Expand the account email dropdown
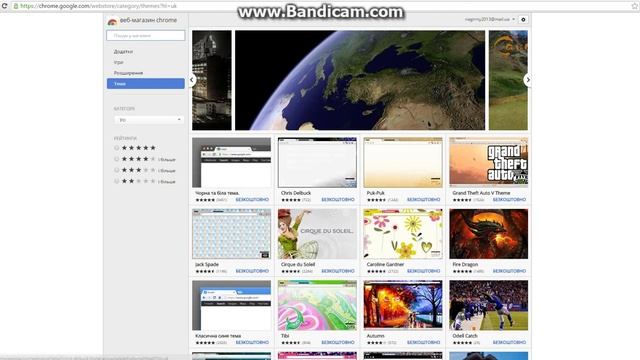Screen dimensions: 640x360 [x=489, y=20]
